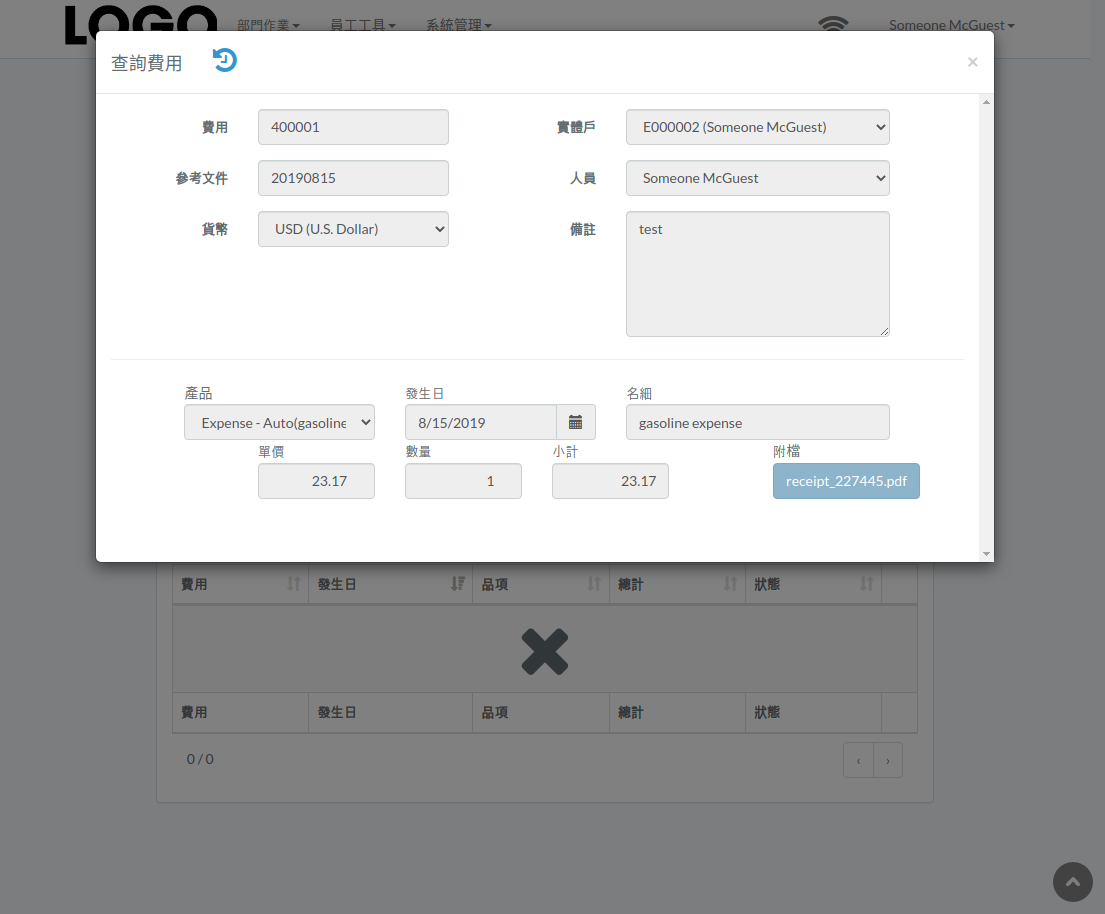Open the 人員 dropdown showing Someone McGuest
Screen dimensions: 1105x914
click(x=758, y=178)
